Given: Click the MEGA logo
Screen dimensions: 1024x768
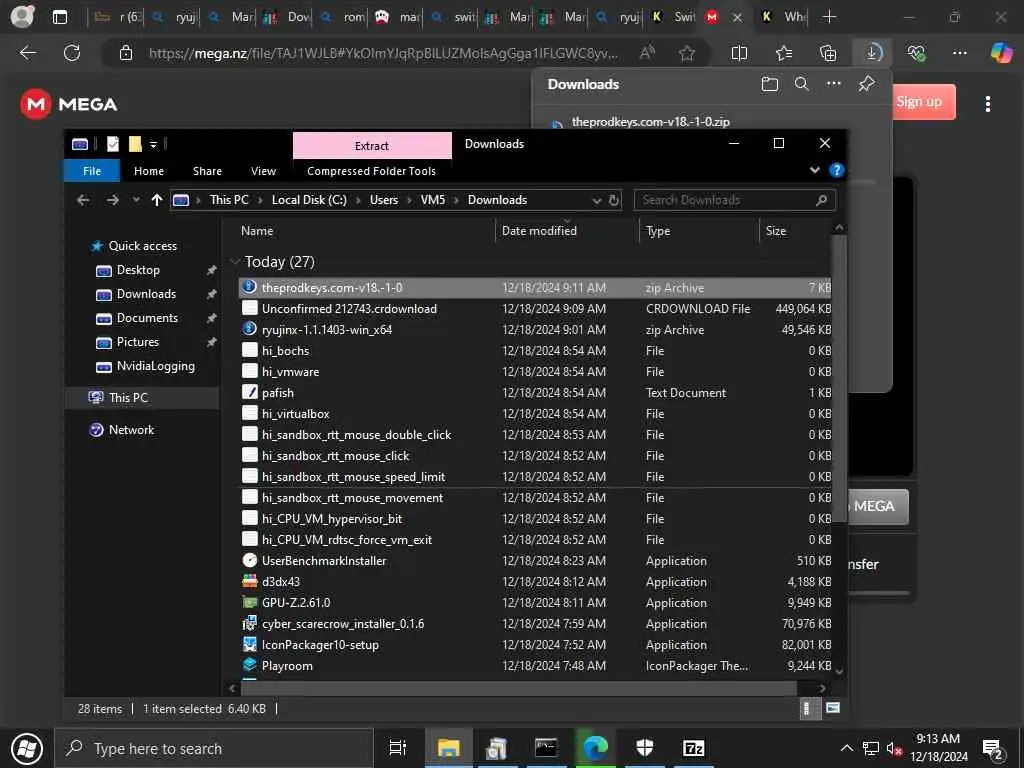Looking at the screenshot, I should click(69, 104).
